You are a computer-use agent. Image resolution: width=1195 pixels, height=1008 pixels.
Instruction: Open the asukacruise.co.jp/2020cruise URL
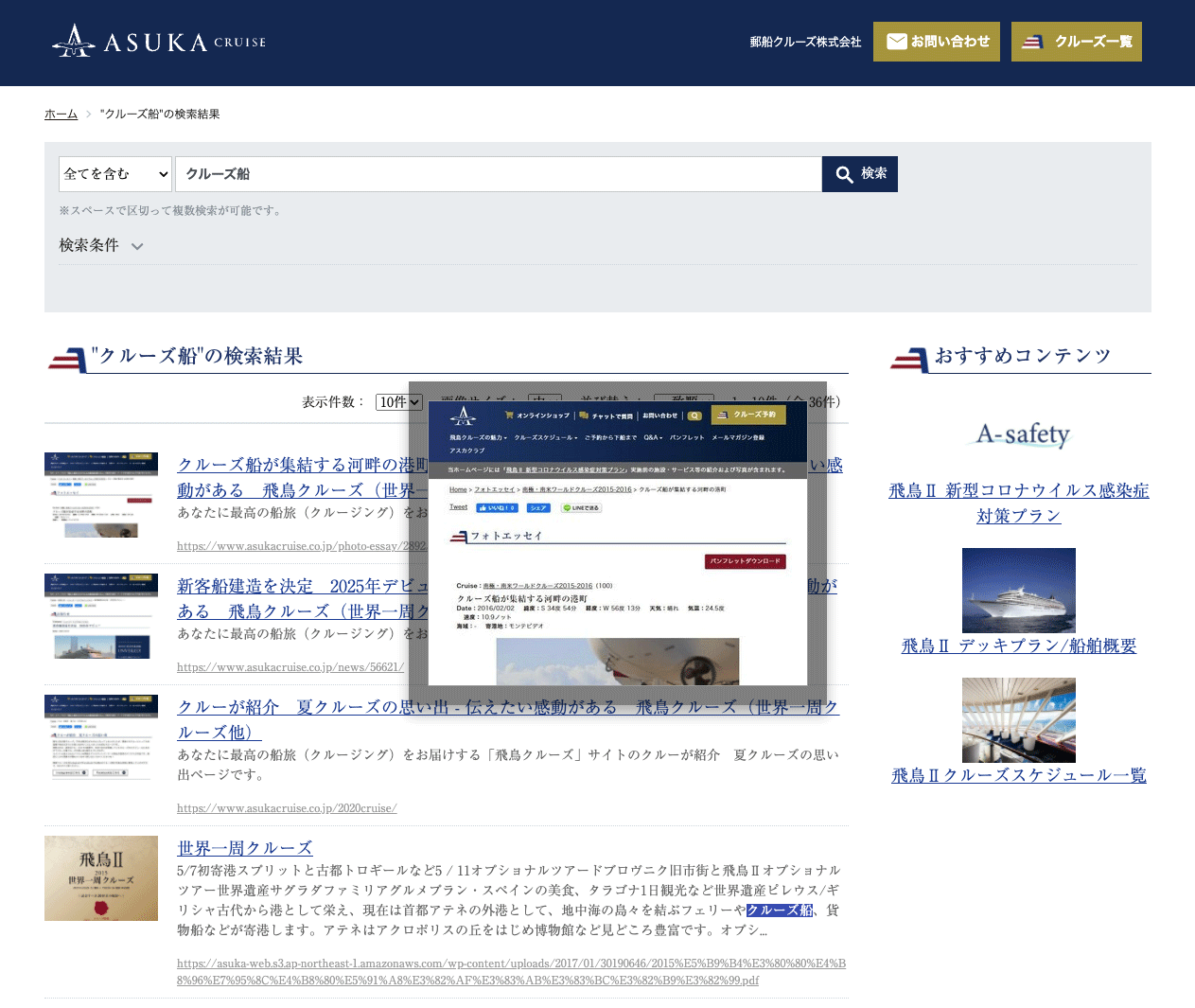[x=287, y=808]
